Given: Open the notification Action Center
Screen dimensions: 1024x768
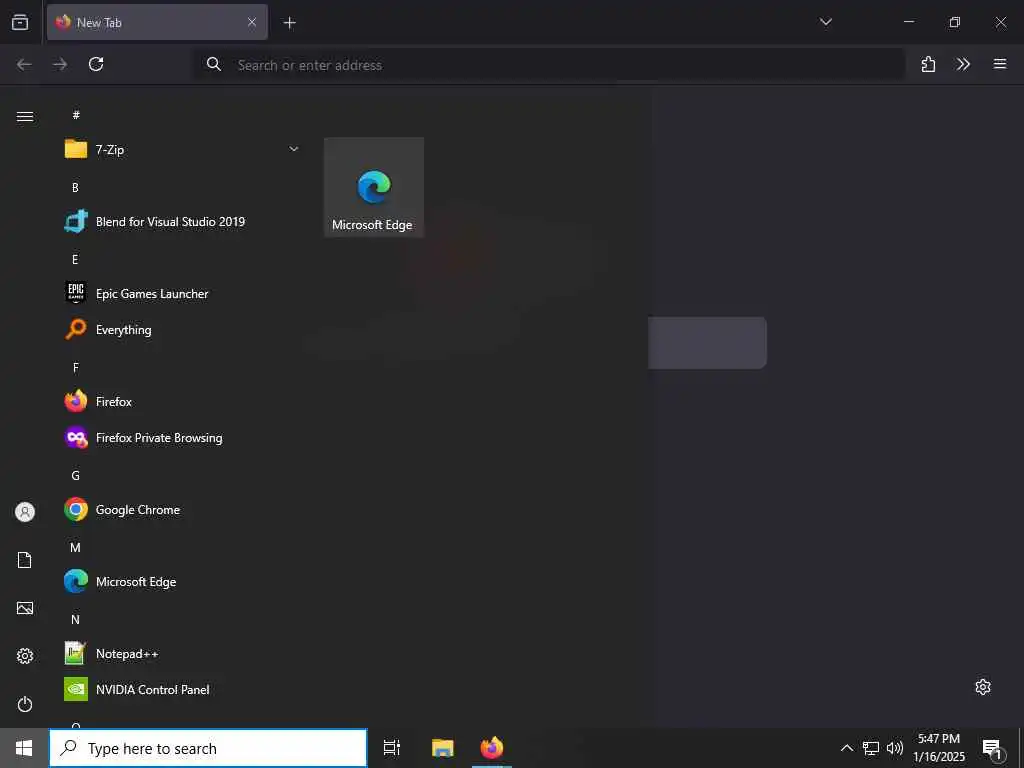Looking at the screenshot, I should pos(993,749).
